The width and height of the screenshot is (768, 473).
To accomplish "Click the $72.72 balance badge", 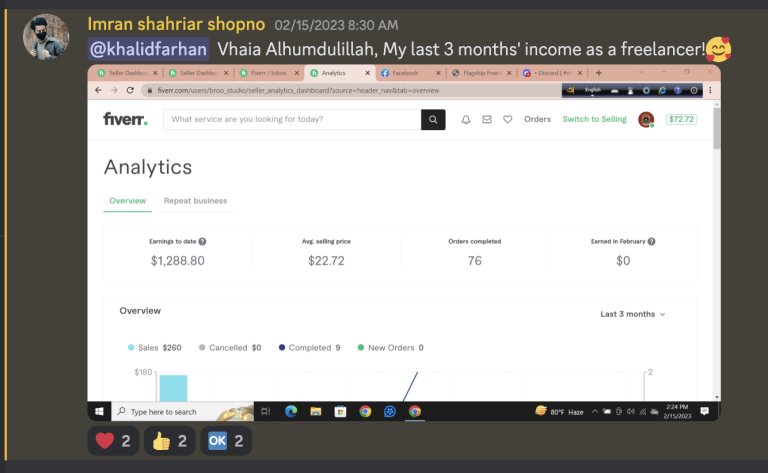I will [x=681, y=119].
